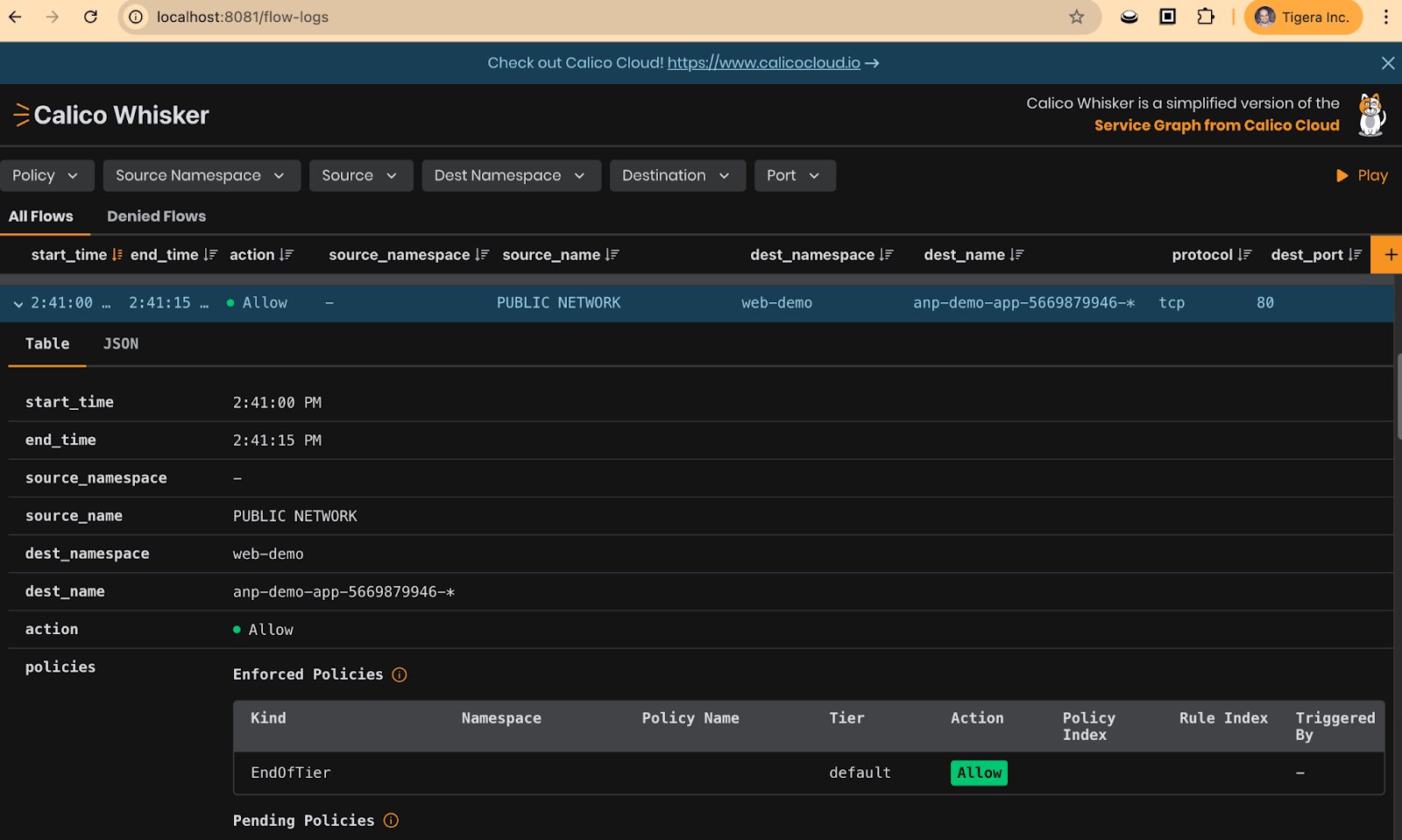Click the green Allow badge in Enforced Policies
The width and height of the screenshot is (1402, 840).
(x=979, y=773)
